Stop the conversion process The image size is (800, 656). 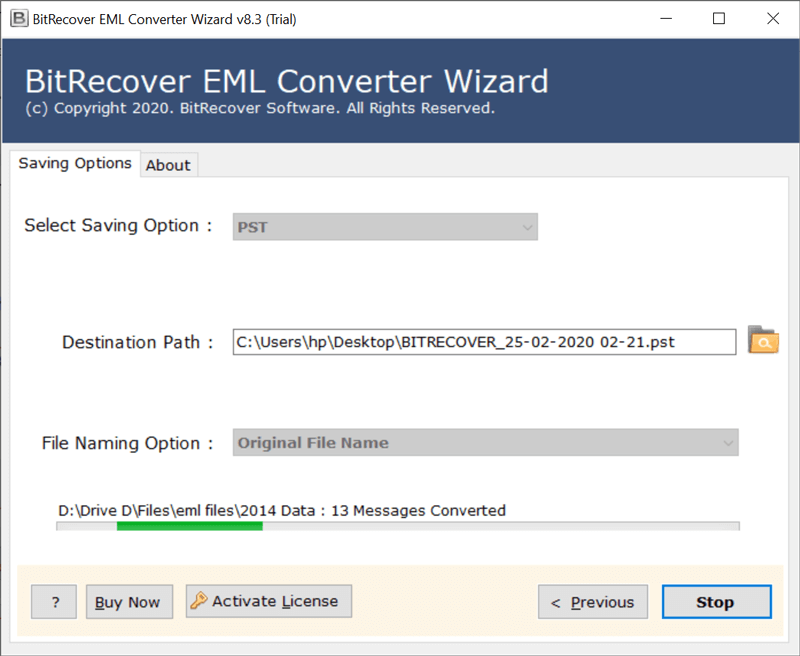tap(716, 602)
